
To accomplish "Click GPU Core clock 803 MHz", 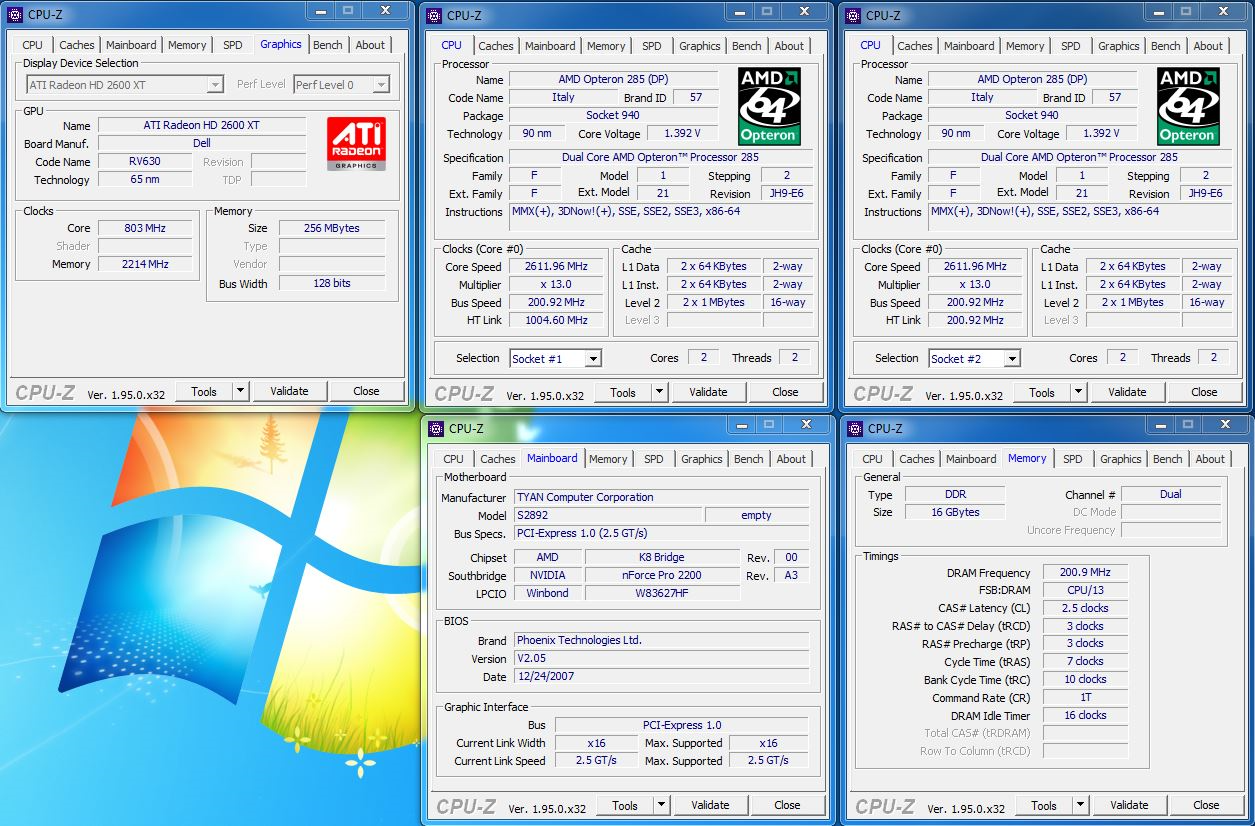I will point(145,228).
